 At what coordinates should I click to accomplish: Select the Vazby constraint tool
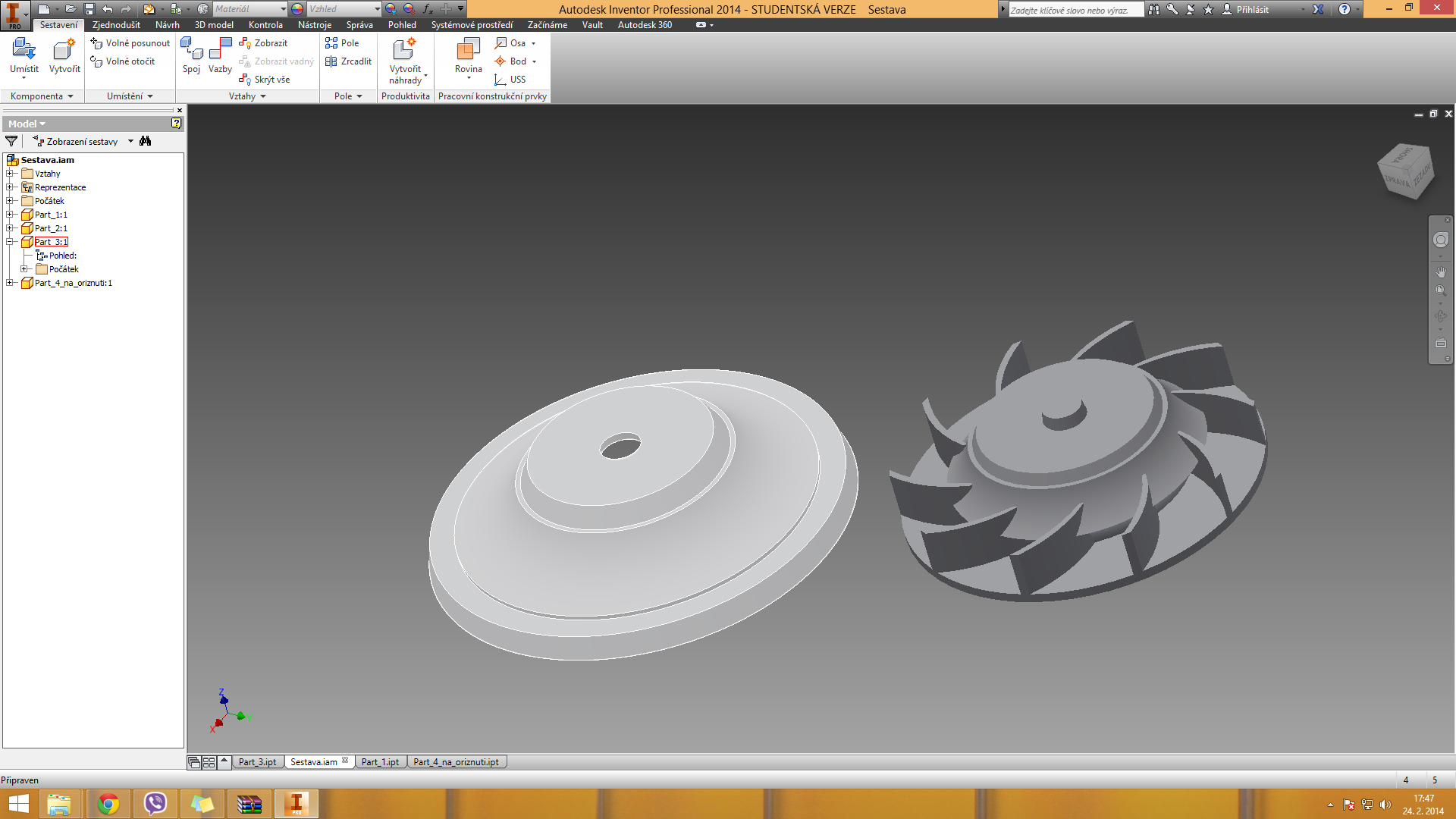pyautogui.click(x=220, y=50)
